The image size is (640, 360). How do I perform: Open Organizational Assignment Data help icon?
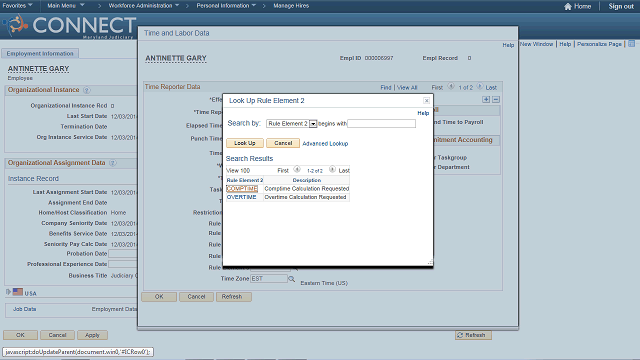113,163
